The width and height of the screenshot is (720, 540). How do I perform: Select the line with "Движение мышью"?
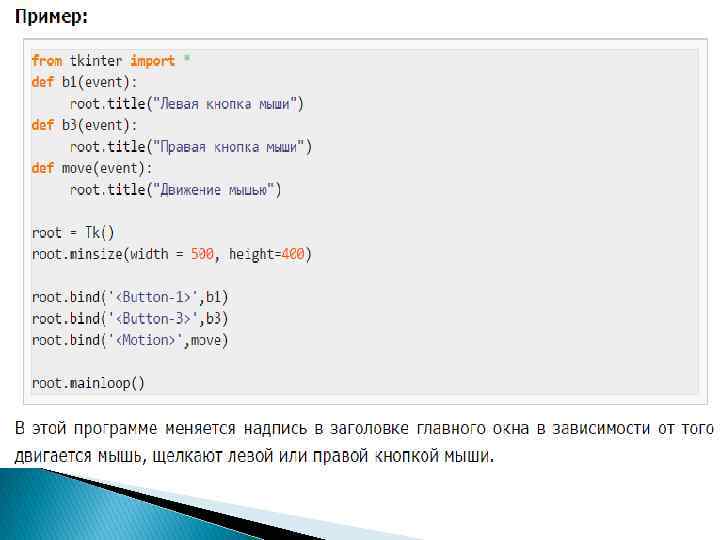click(x=175, y=190)
